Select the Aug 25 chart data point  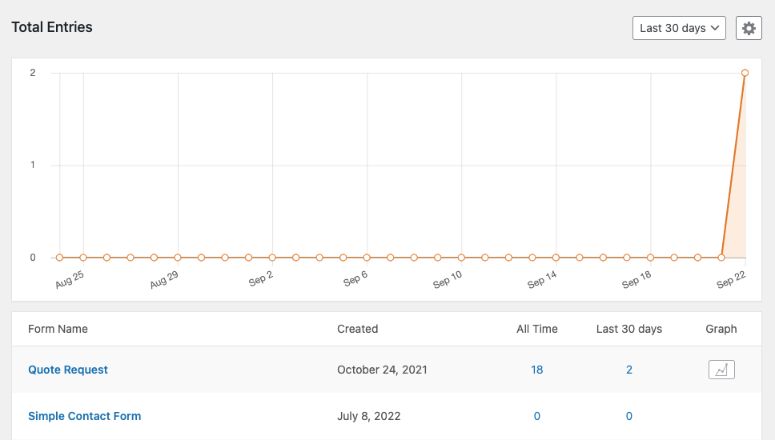[x=83, y=258]
